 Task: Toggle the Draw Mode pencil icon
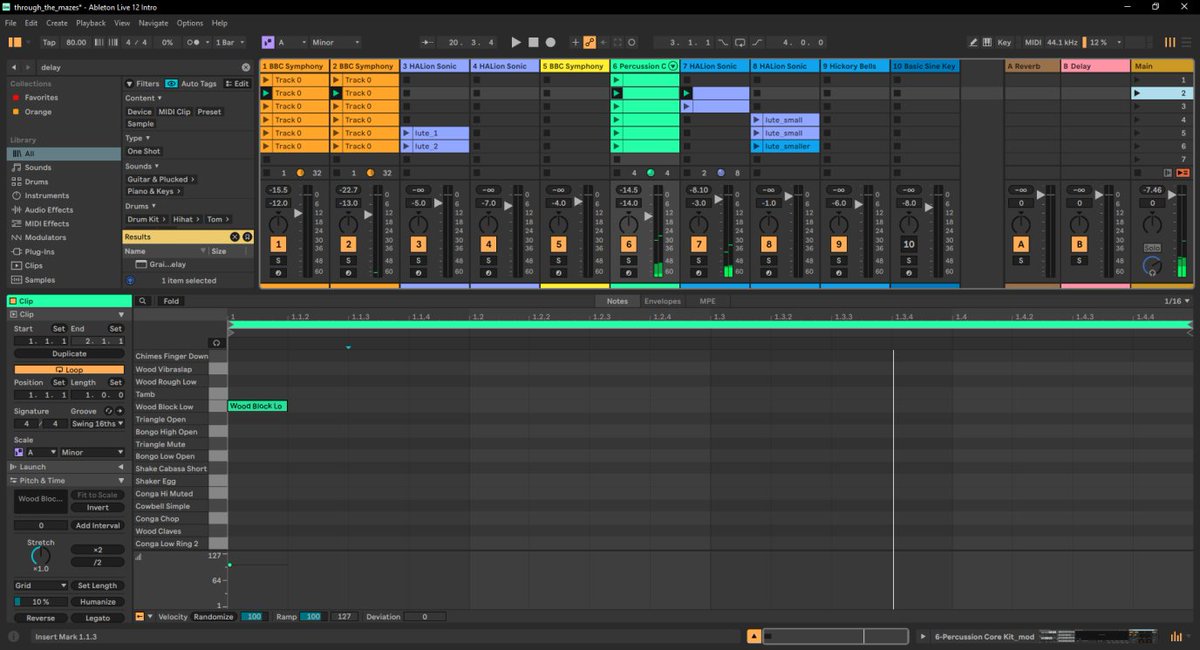point(974,42)
